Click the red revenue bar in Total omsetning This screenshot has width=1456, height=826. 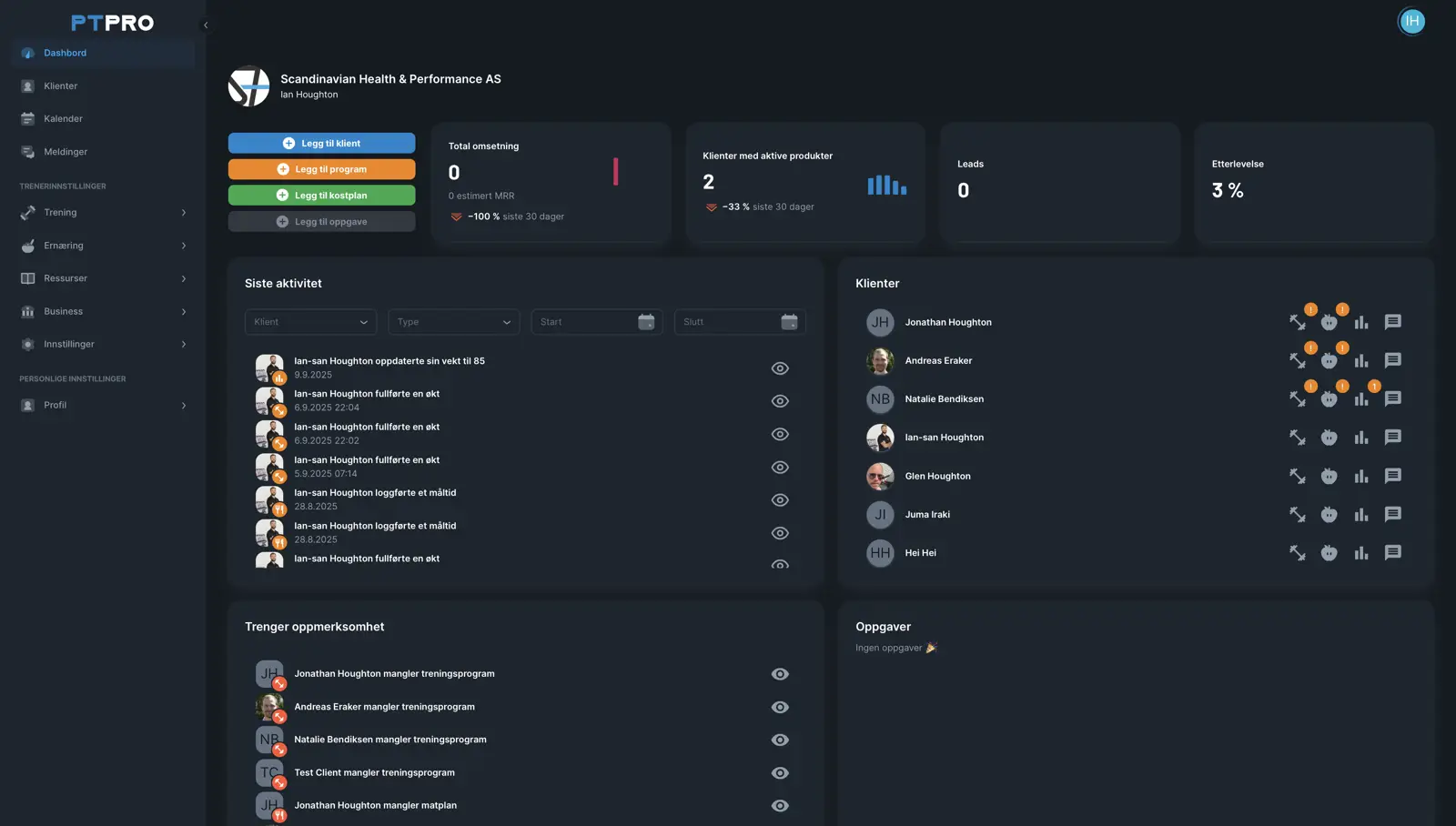[x=616, y=171]
